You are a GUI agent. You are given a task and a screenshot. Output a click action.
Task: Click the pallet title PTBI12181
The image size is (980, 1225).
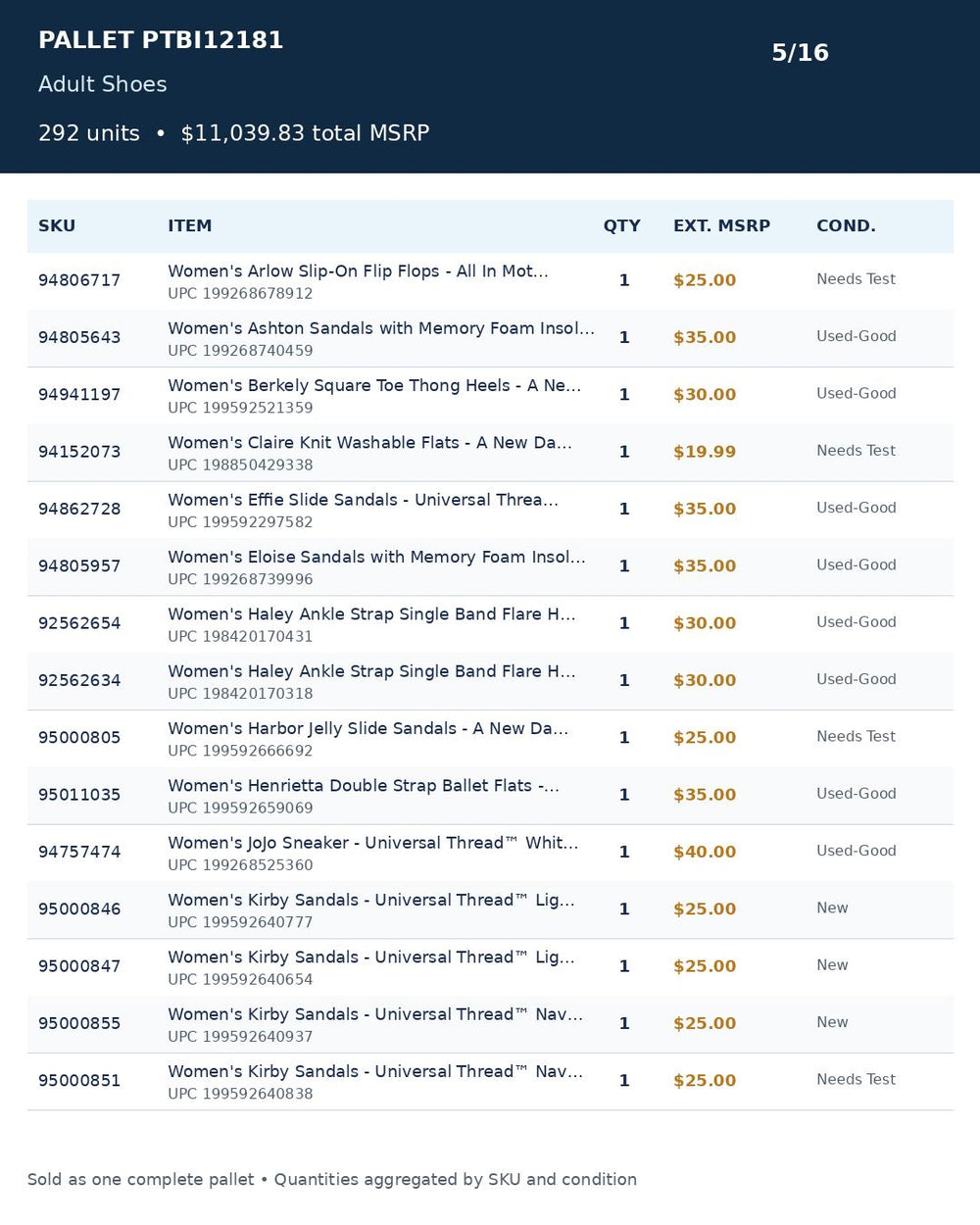click(x=161, y=40)
